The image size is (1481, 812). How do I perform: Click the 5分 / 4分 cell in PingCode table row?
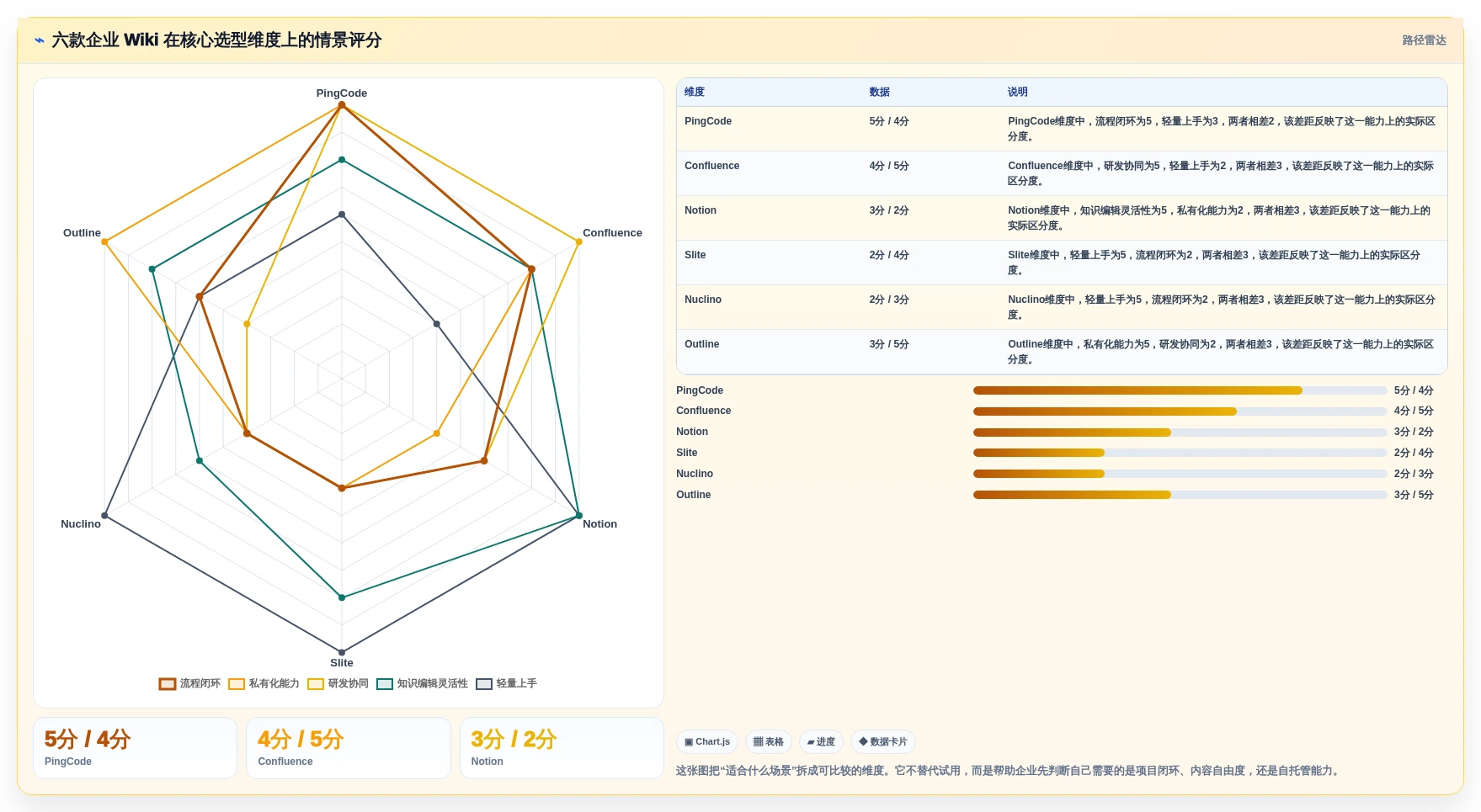889,121
